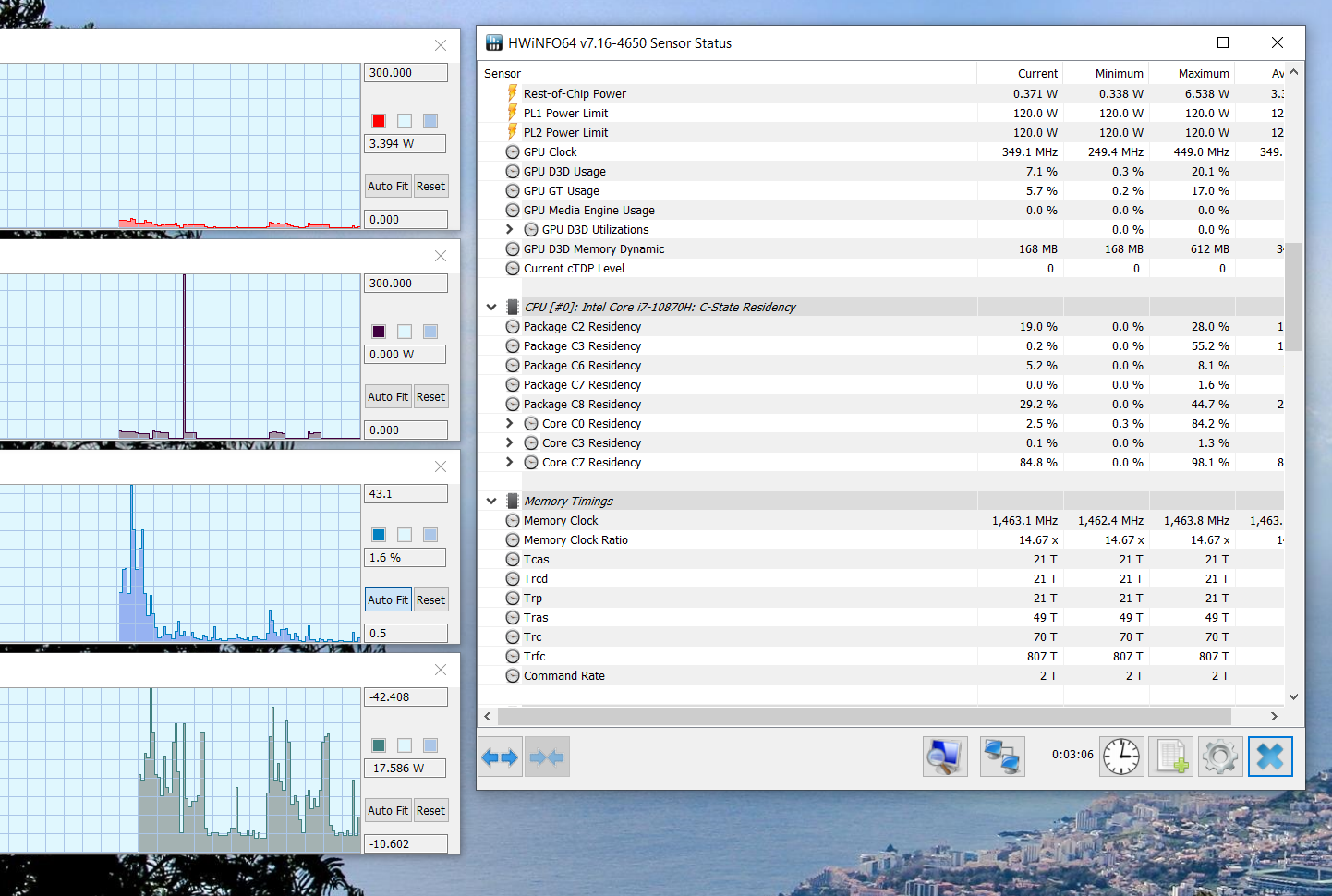The image size is (1332, 896).
Task: Select the Trfc timing row
Action: (x=881, y=656)
